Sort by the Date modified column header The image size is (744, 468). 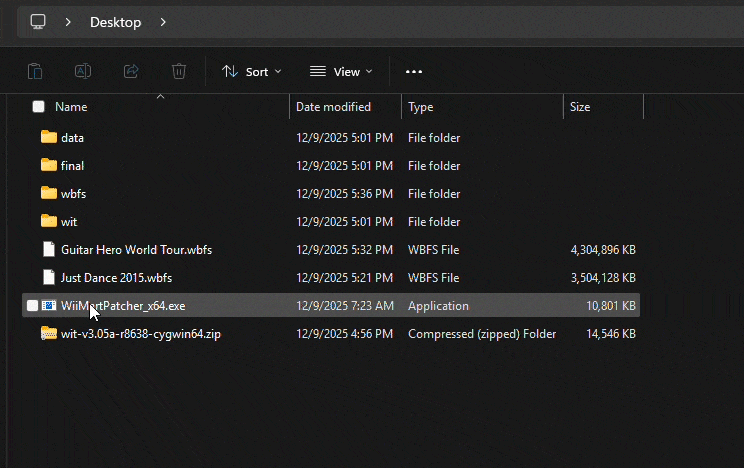333,107
